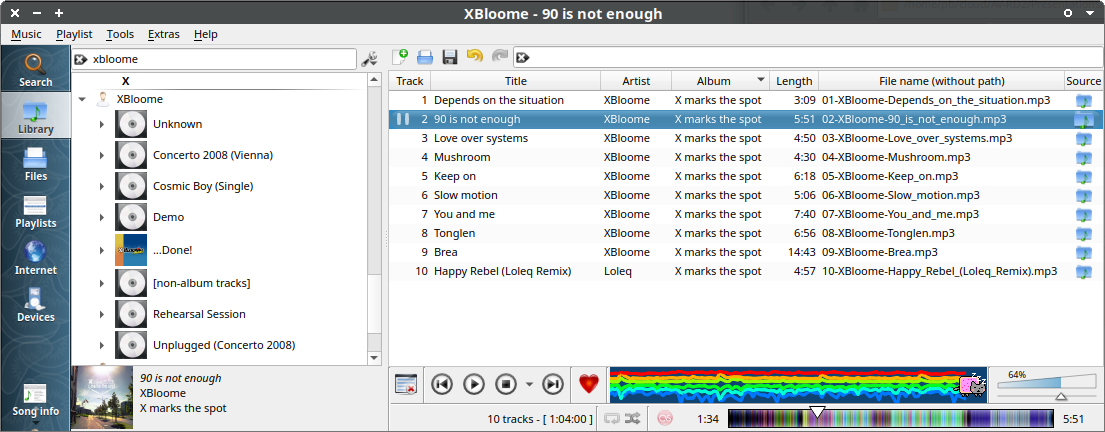Open library options wrench icon
Screen dimensions: 1105x432
(x=368, y=59)
